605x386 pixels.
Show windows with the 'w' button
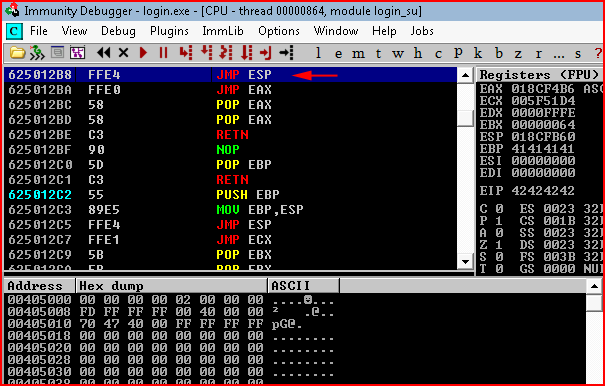coord(398,54)
